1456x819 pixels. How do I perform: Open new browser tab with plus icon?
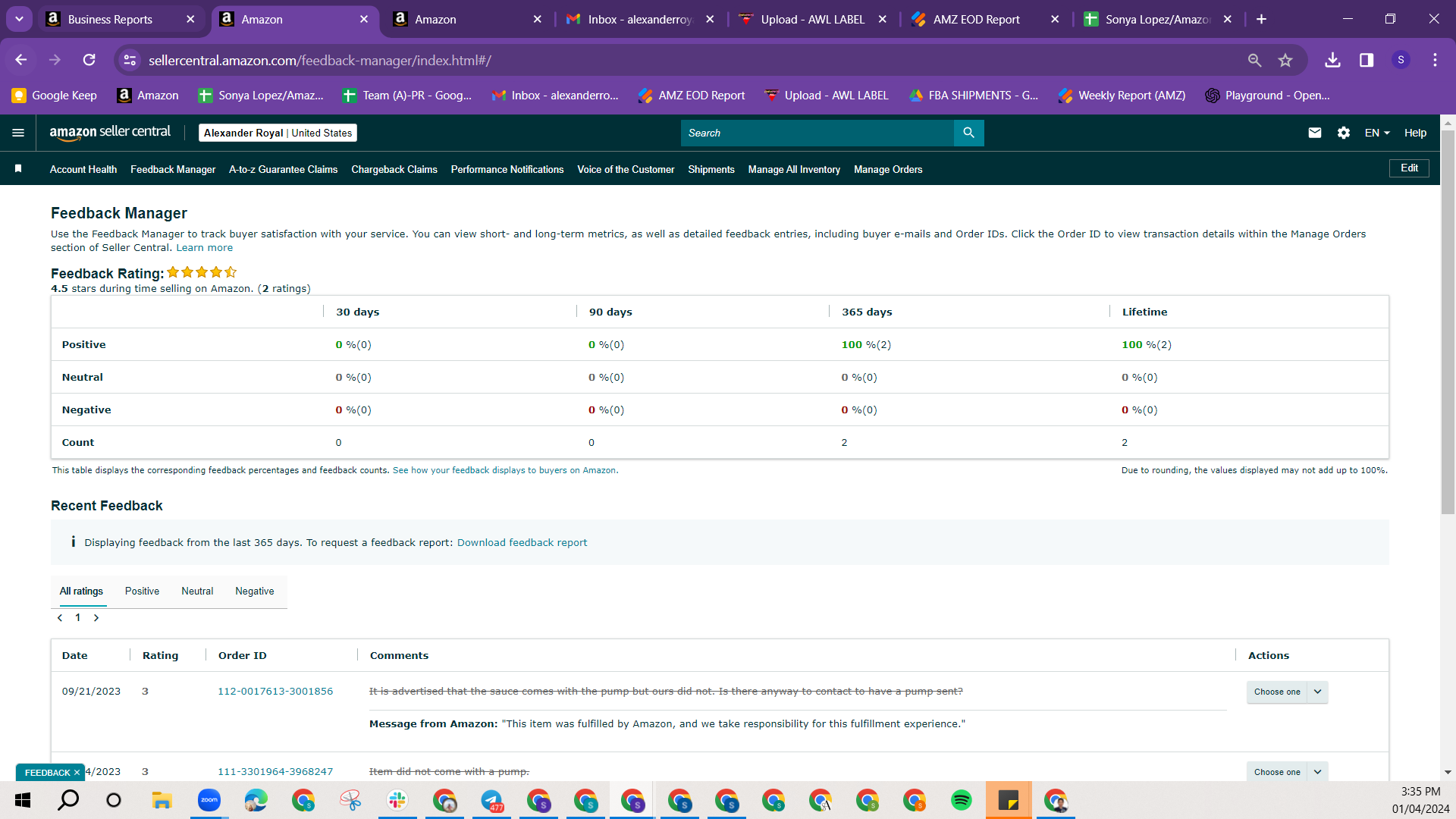click(1262, 19)
